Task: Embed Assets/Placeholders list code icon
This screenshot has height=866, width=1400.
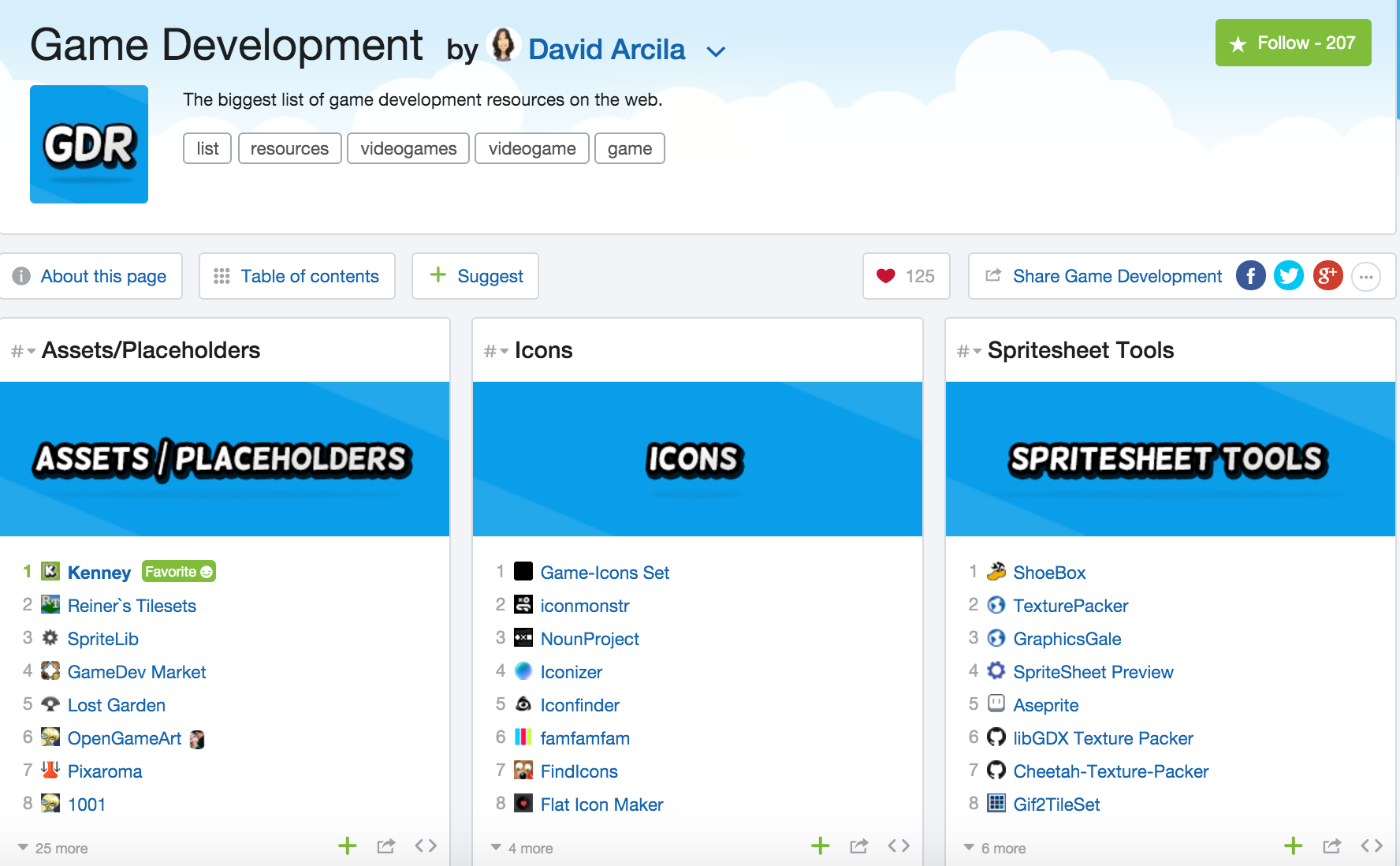Action: [426, 846]
